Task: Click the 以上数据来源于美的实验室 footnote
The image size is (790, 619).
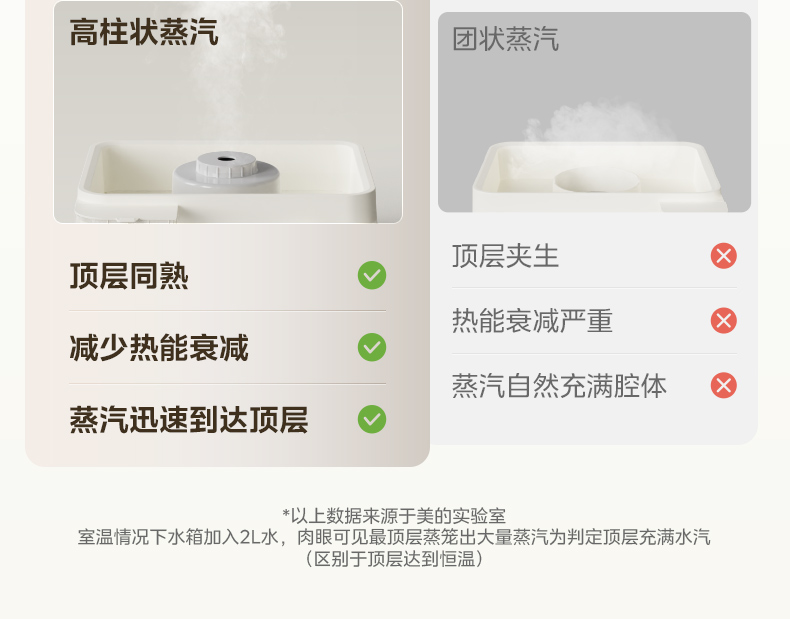Action: pos(394,516)
